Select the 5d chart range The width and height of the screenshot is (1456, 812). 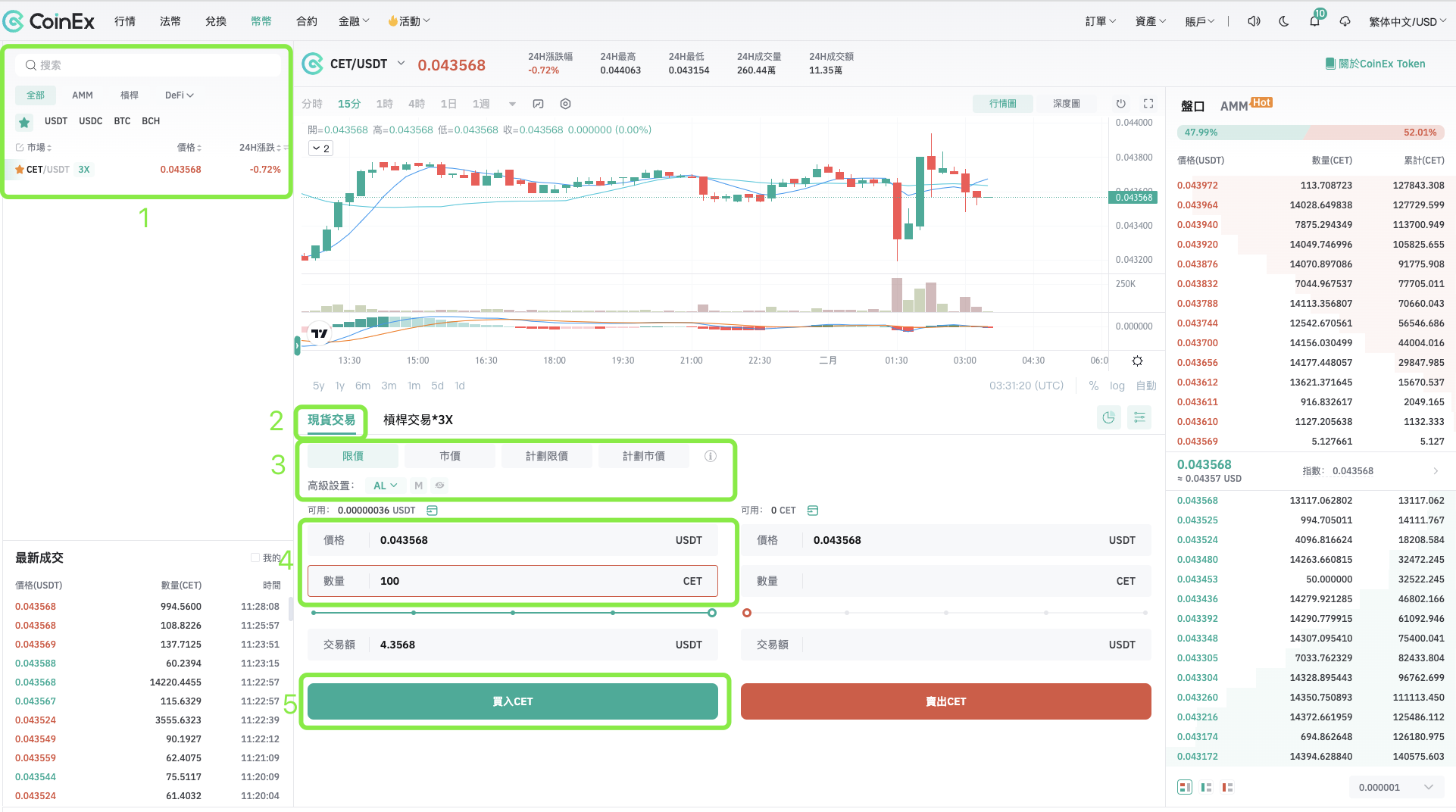click(x=437, y=386)
